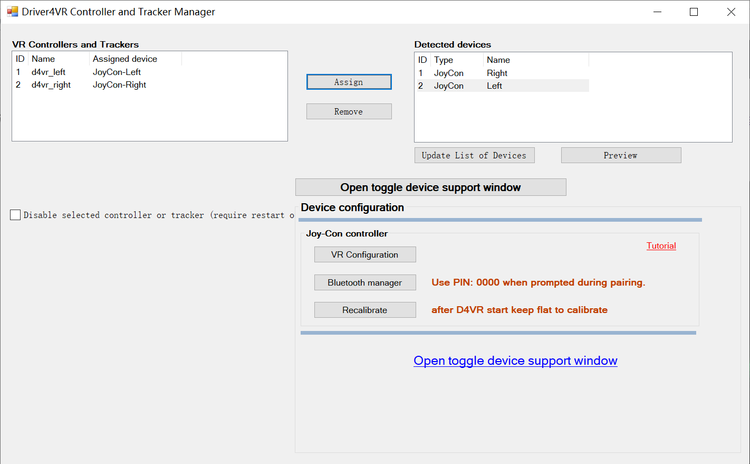
Task: Click ID header in Detected devices list
Action: (423, 60)
